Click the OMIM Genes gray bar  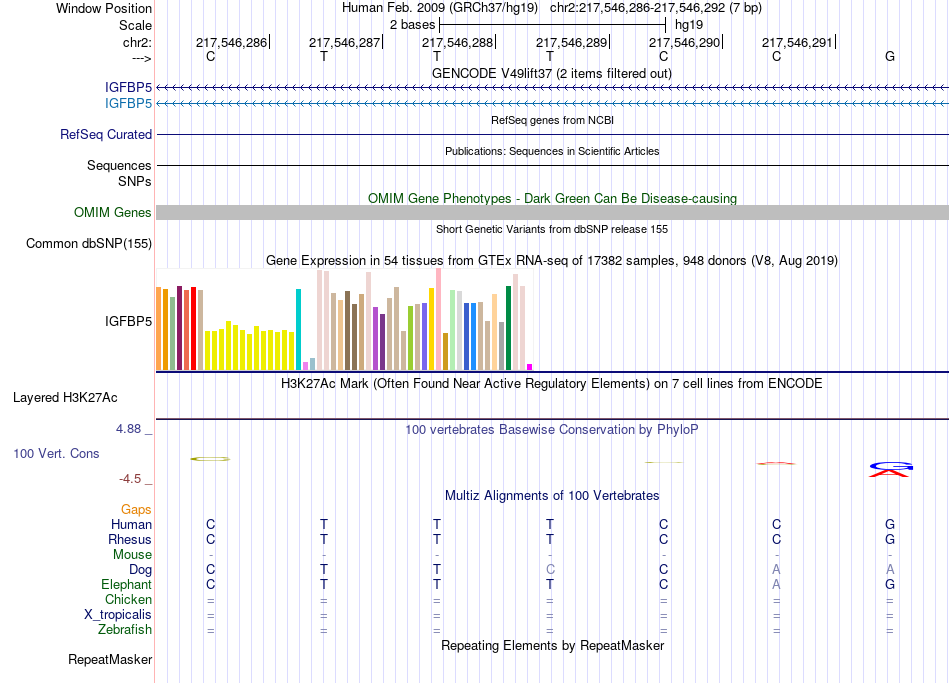pos(552,212)
